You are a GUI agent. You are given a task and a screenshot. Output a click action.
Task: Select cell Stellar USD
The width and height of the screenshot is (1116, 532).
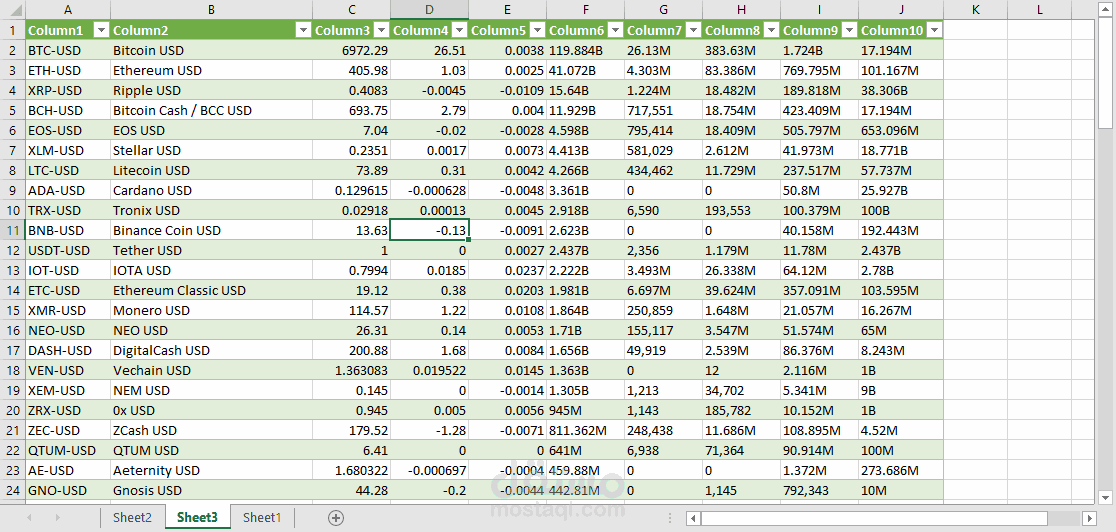[x=211, y=150]
